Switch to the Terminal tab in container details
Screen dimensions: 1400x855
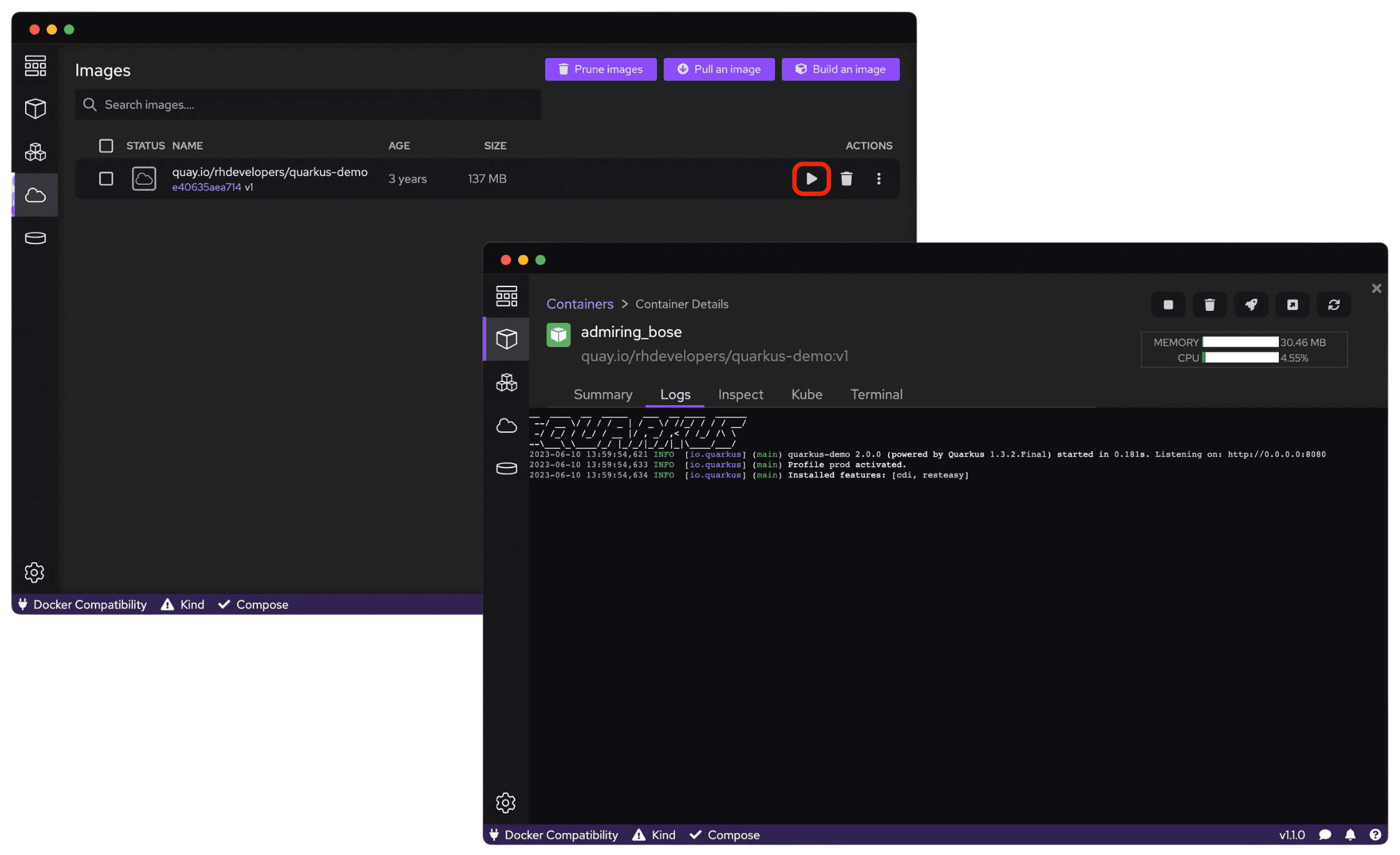[x=877, y=394]
